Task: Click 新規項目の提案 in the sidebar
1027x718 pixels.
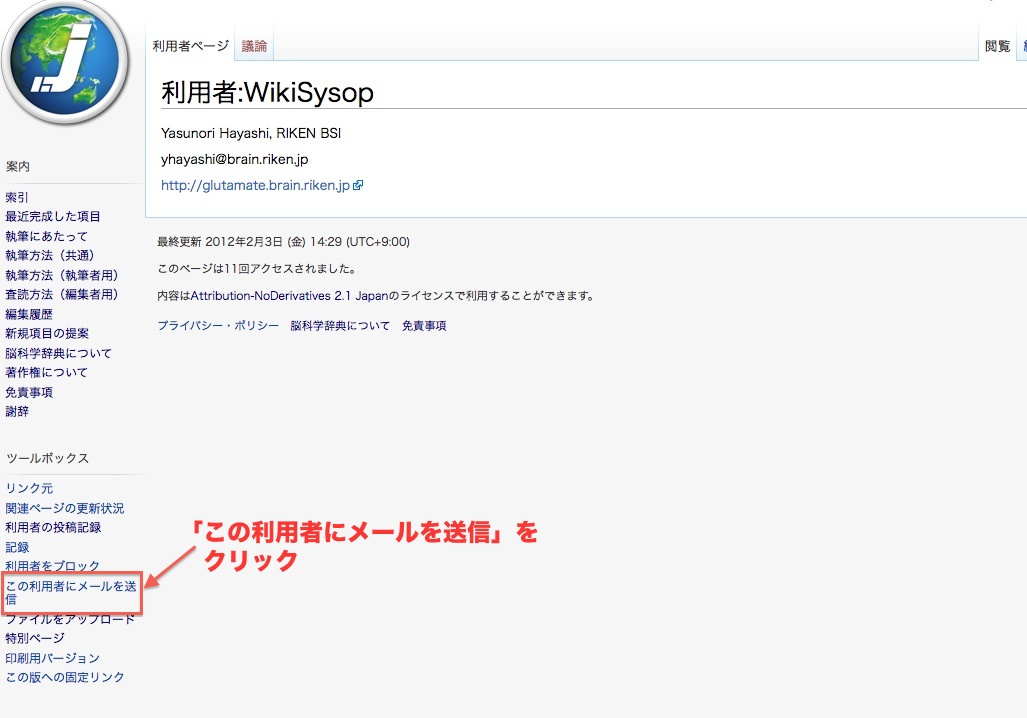Action: [47, 334]
